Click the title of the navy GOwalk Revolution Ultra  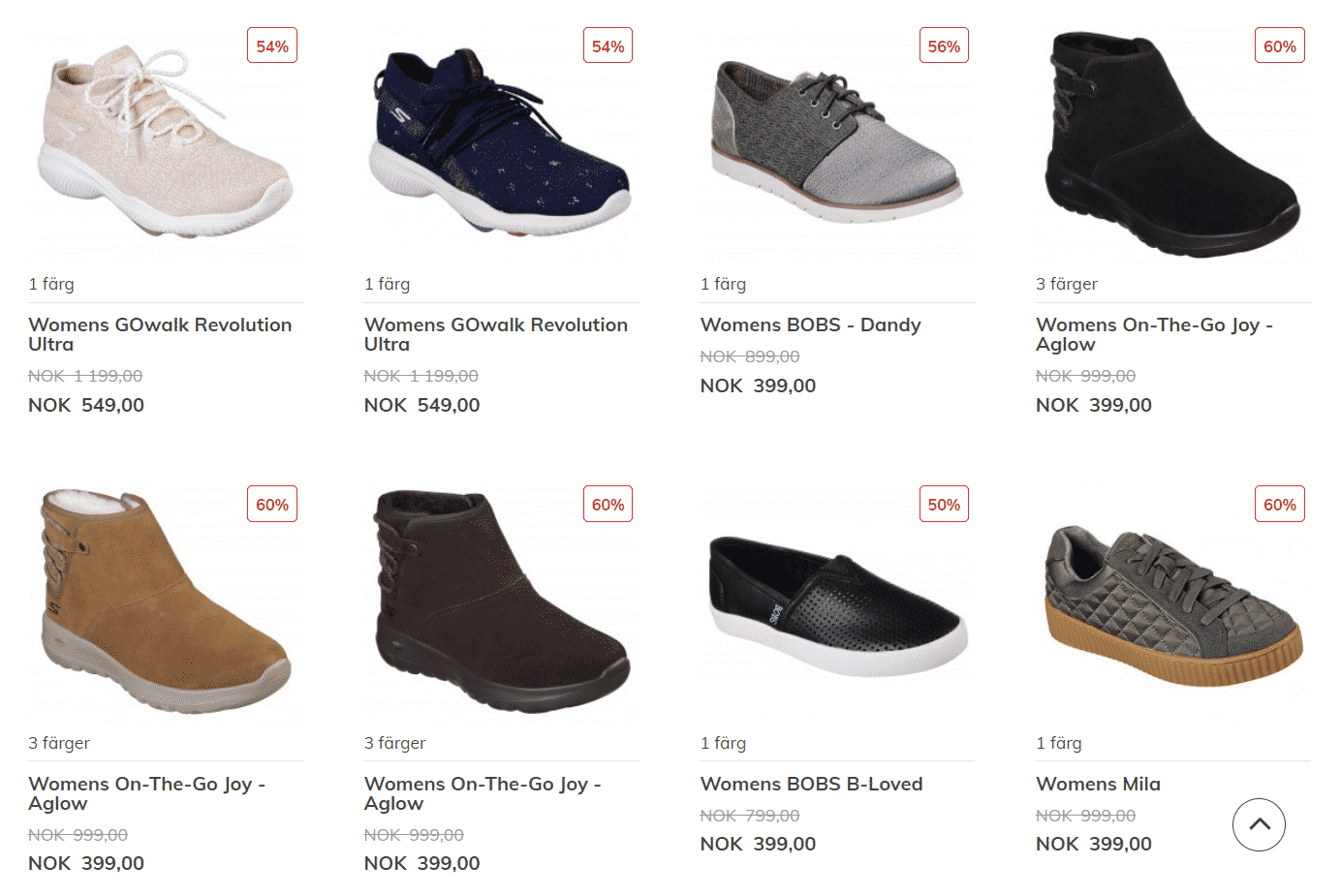[496, 334]
